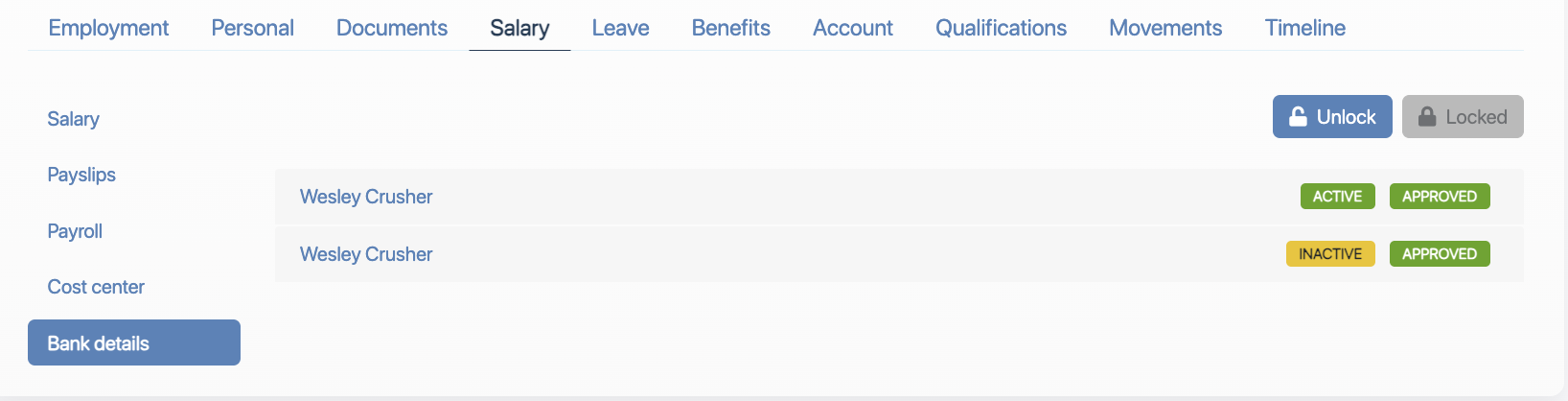
Task: Open the Benefits tab
Action: [x=730, y=28]
